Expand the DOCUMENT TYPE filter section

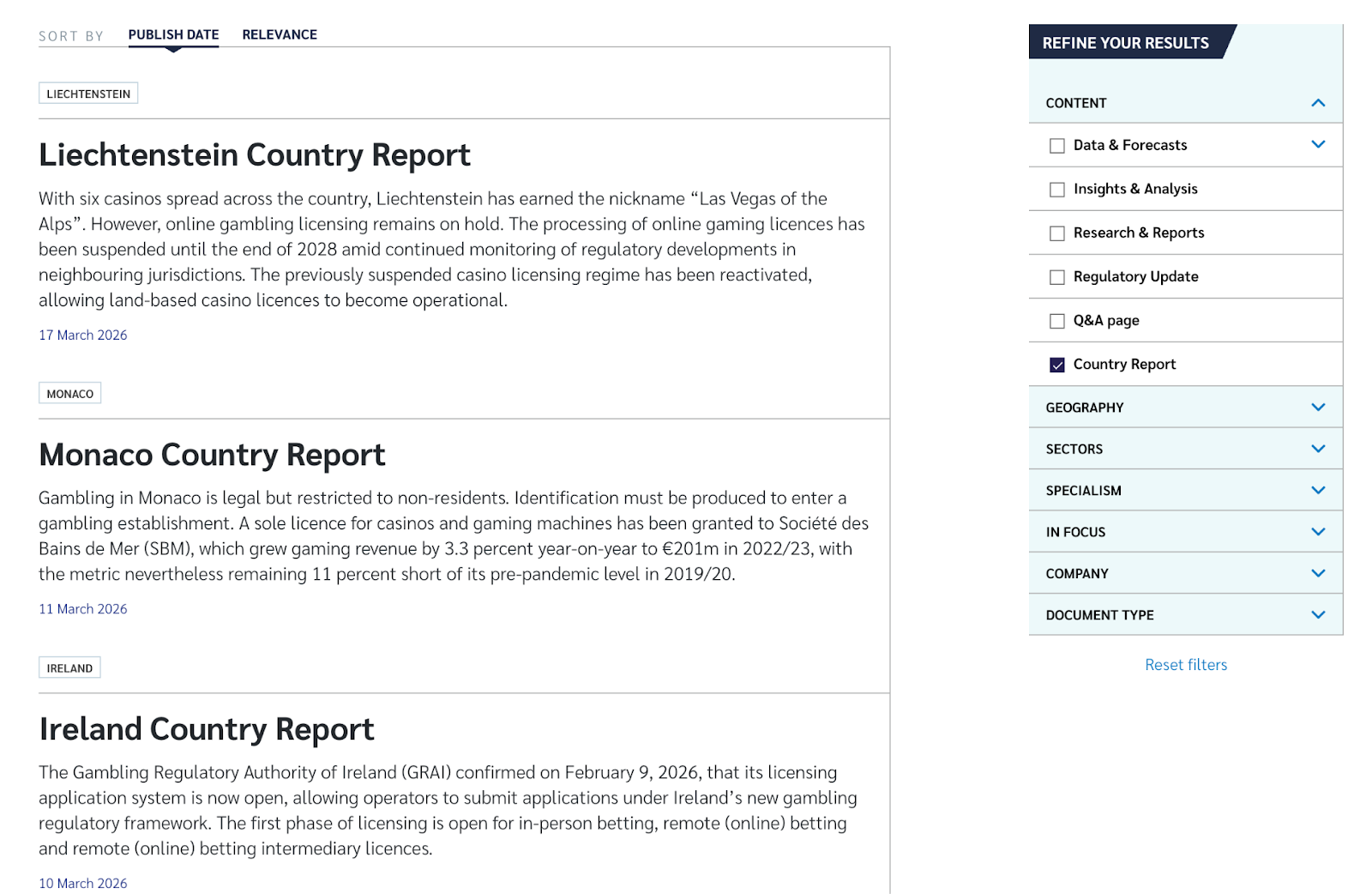1185,615
